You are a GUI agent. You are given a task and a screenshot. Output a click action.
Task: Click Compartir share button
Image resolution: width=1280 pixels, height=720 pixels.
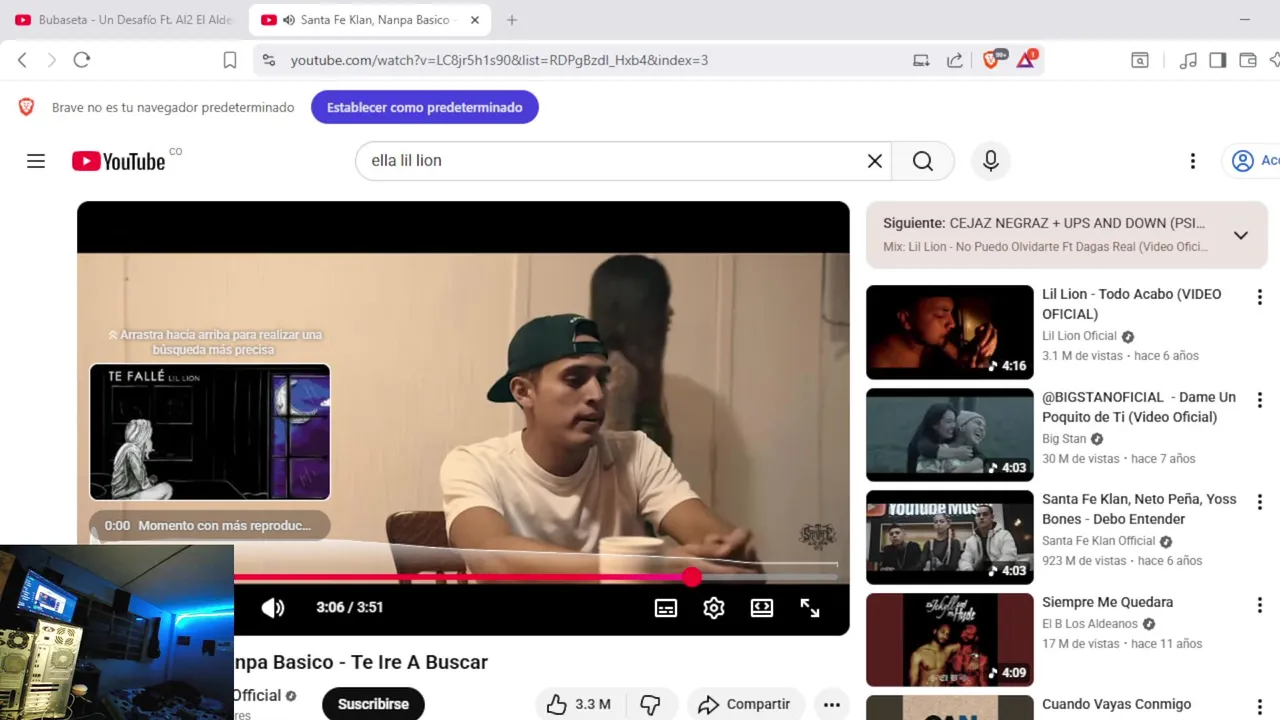tap(744, 705)
